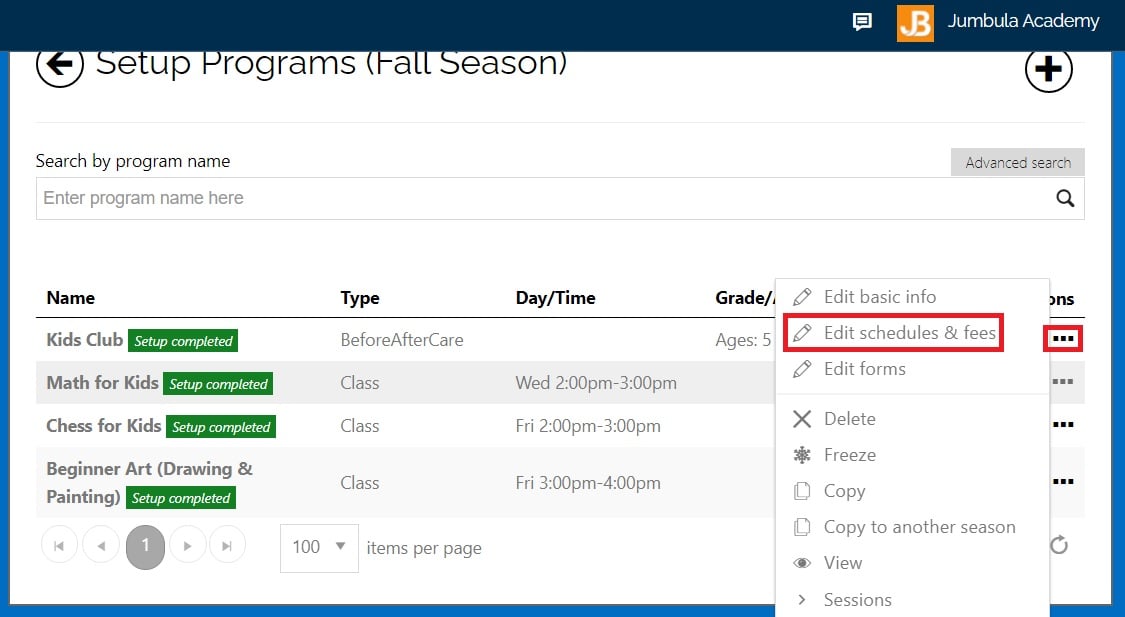Refresh the programs grid

tap(1059, 545)
